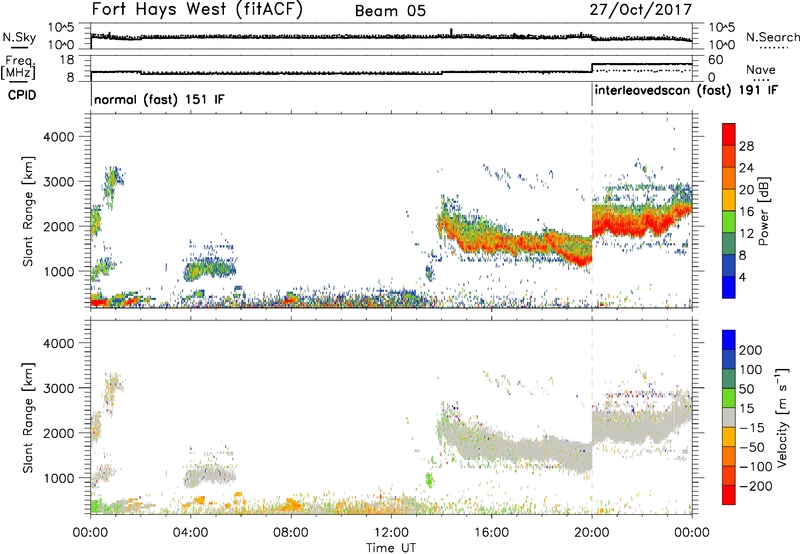800x554 pixels.
Task: Pick the red bottom segment of the velocity colorbar
Action: pyautogui.click(x=729, y=495)
